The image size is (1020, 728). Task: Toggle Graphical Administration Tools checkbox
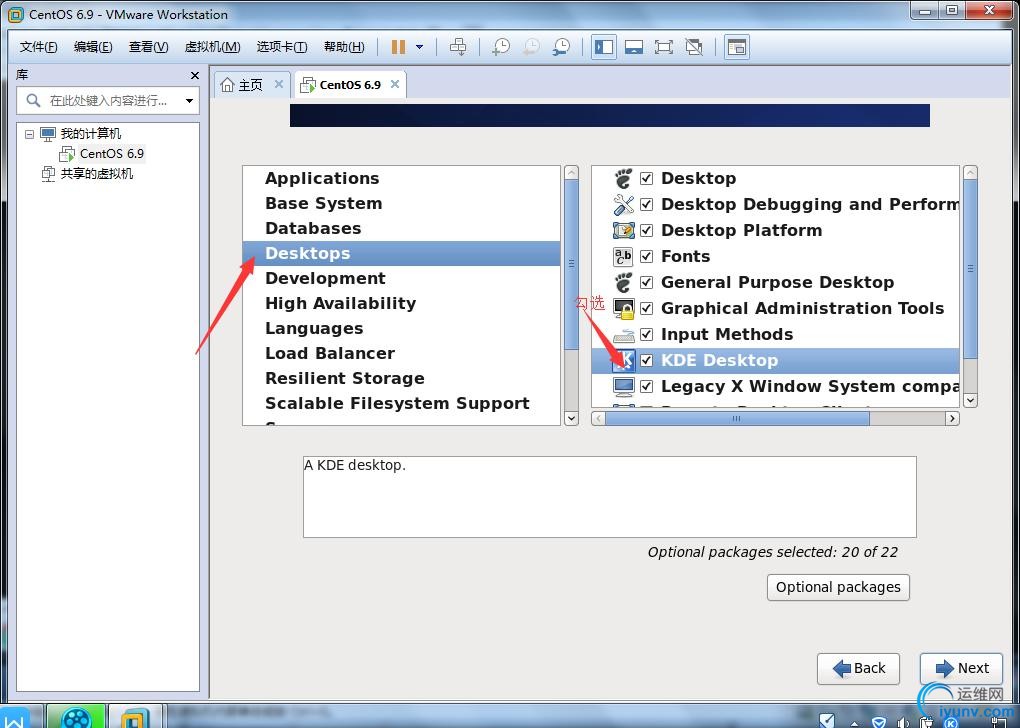click(647, 308)
